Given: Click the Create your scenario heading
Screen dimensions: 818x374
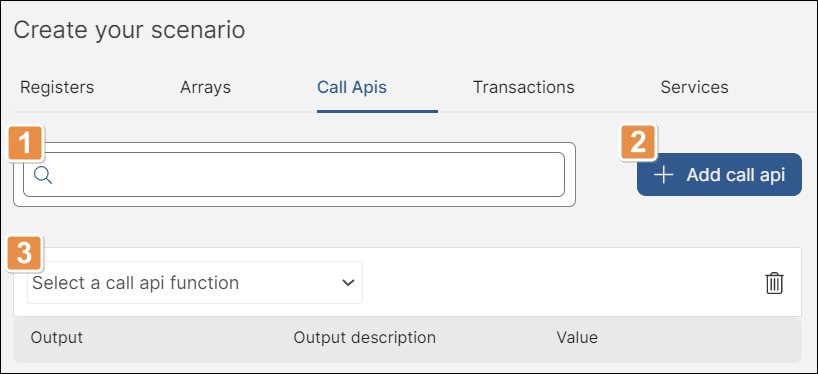Looking at the screenshot, I should pyautogui.click(x=129, y=30).
